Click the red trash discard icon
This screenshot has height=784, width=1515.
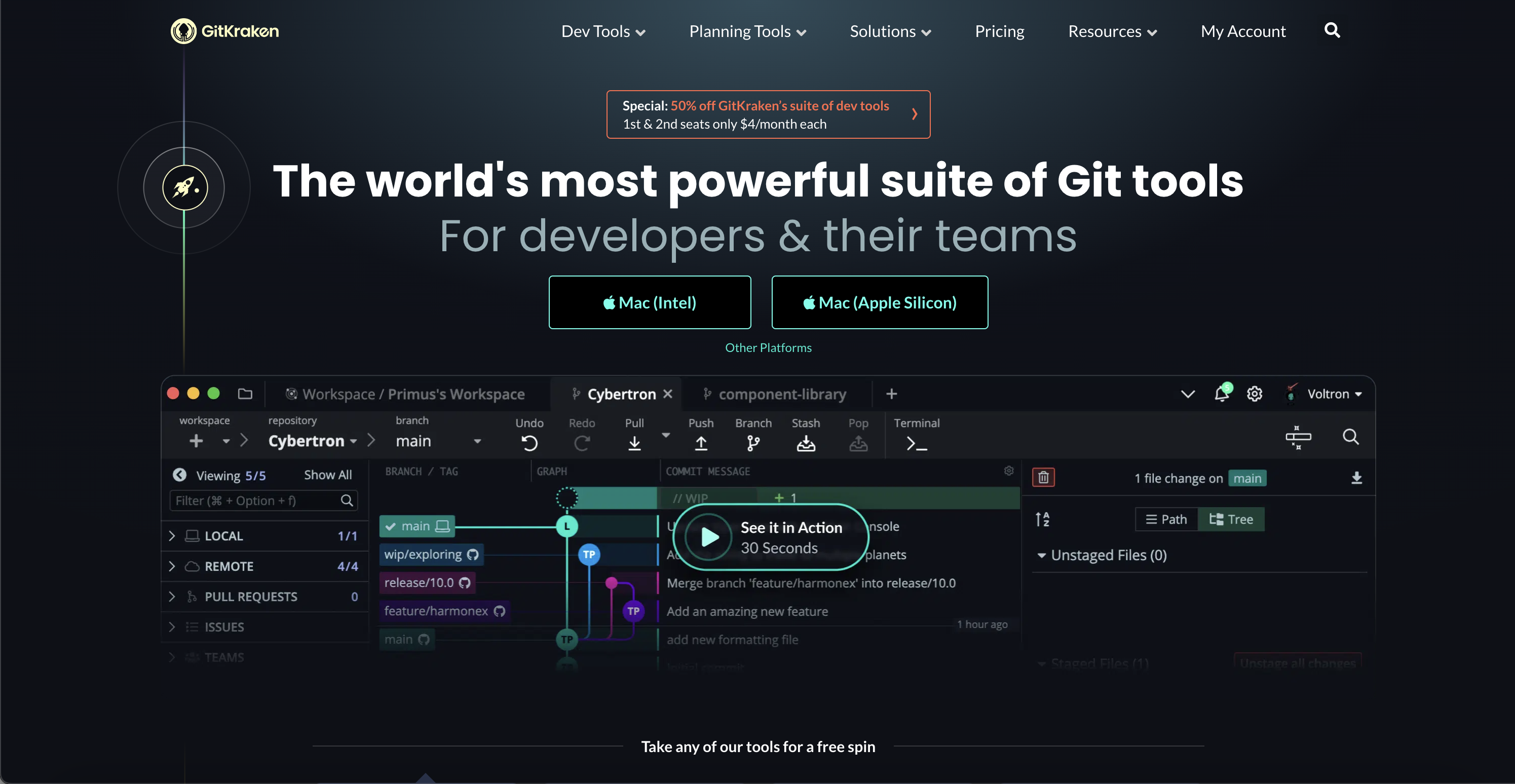click(x=1043, y=477)
